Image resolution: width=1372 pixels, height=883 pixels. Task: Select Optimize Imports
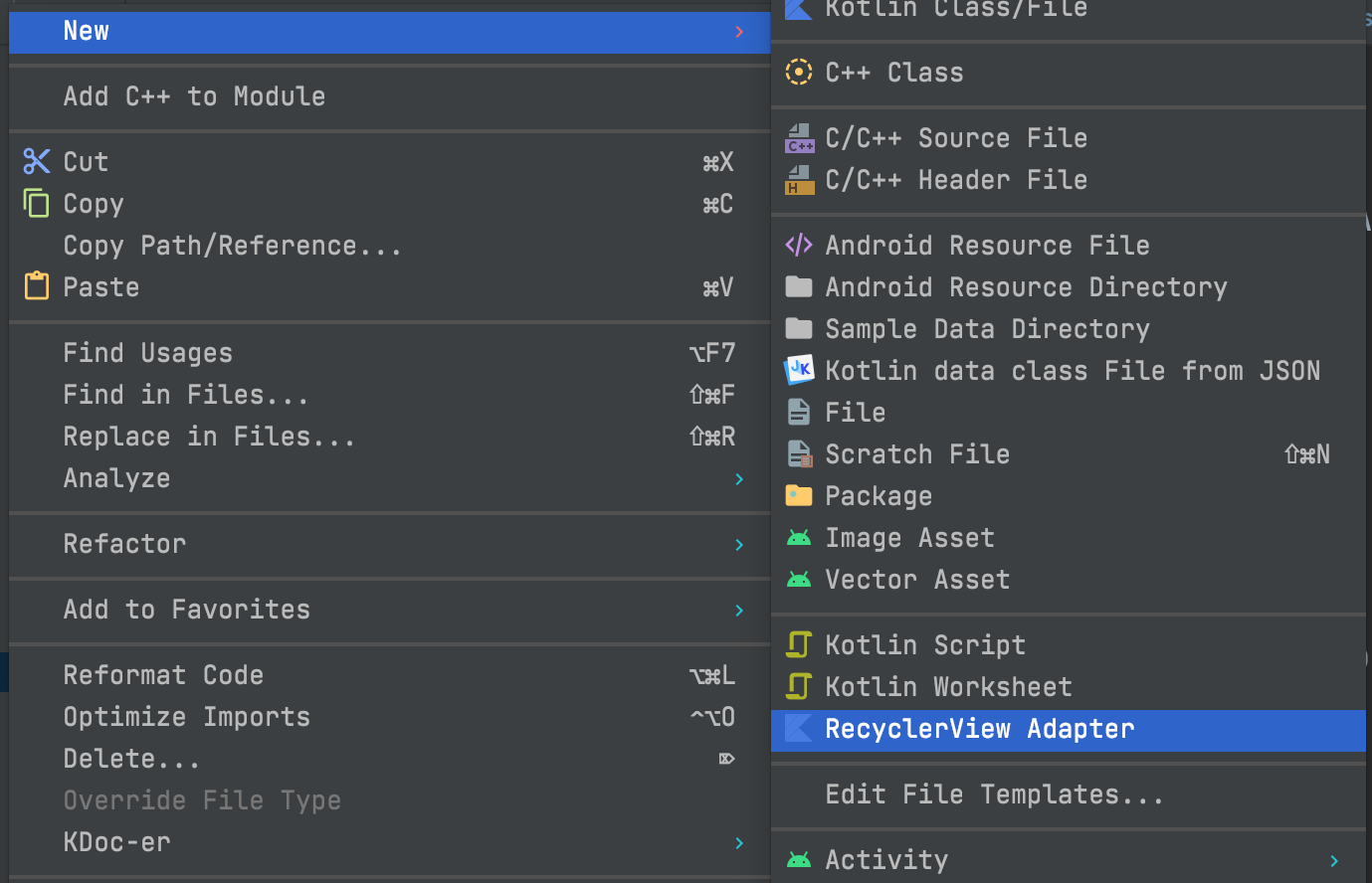tap(389, 717)
